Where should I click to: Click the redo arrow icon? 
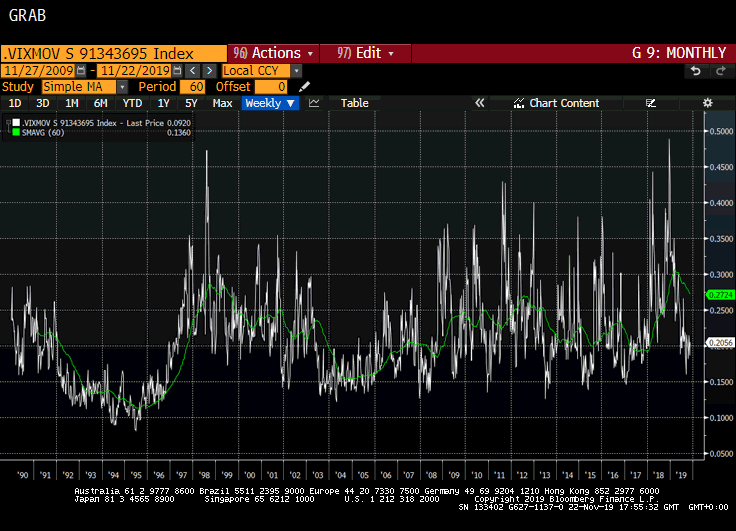(x=719, y=71)
